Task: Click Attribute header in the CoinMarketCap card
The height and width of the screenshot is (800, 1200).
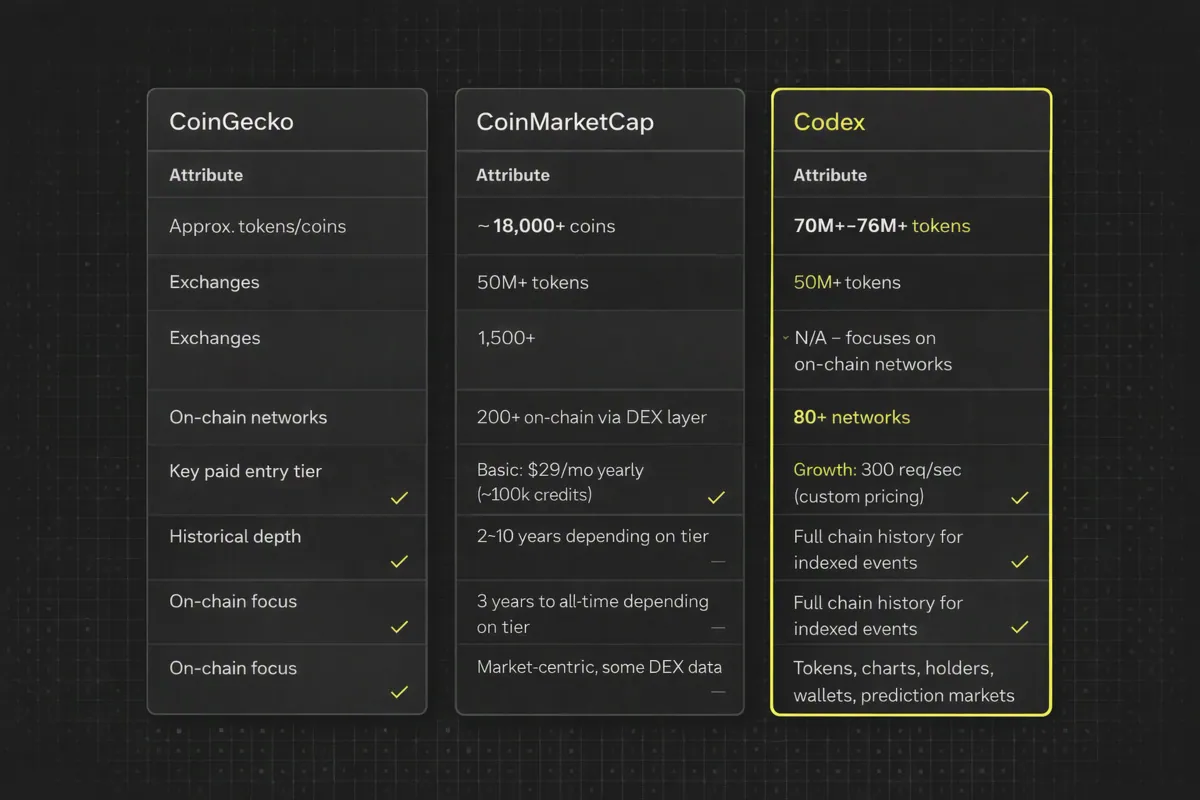Action: (513, 175)
